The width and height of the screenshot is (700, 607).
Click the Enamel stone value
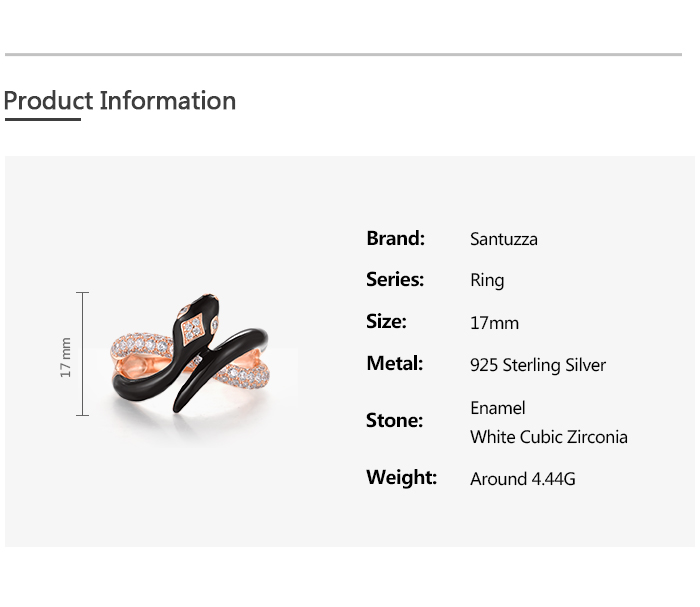tap(497, 408)
